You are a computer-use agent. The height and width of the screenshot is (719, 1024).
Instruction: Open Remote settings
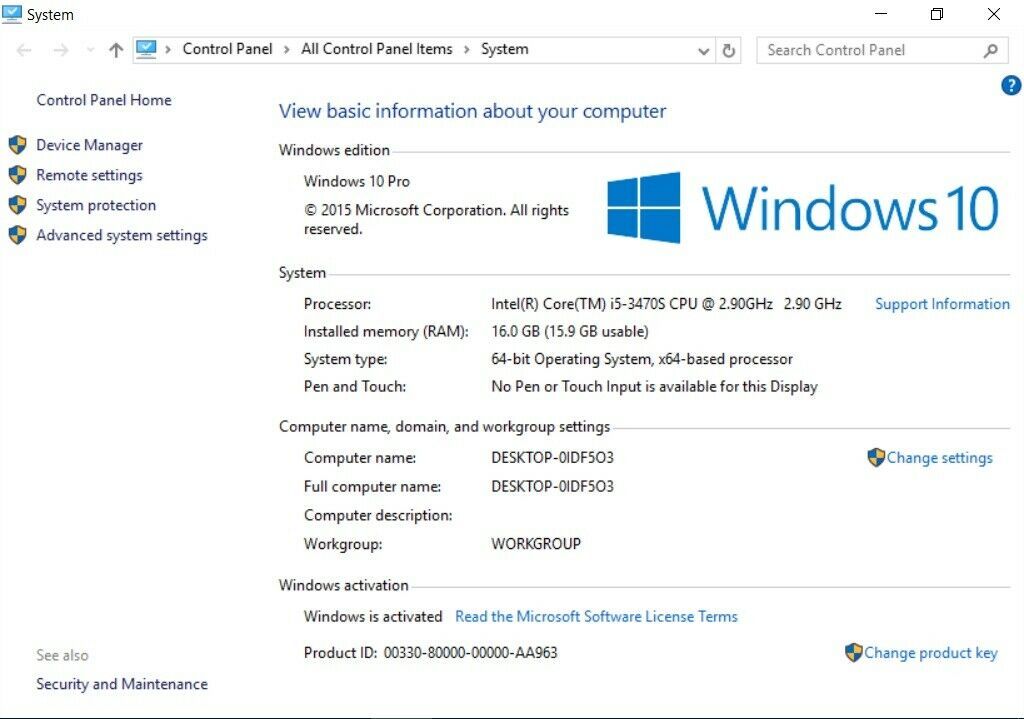click(89, 175)
